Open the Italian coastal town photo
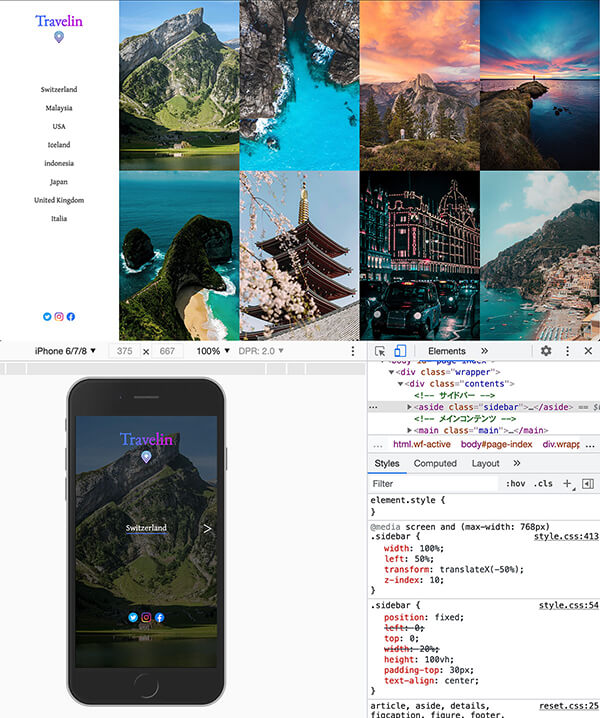The width and height of the screenshot is (600, 718). click(x=540, y=256)
